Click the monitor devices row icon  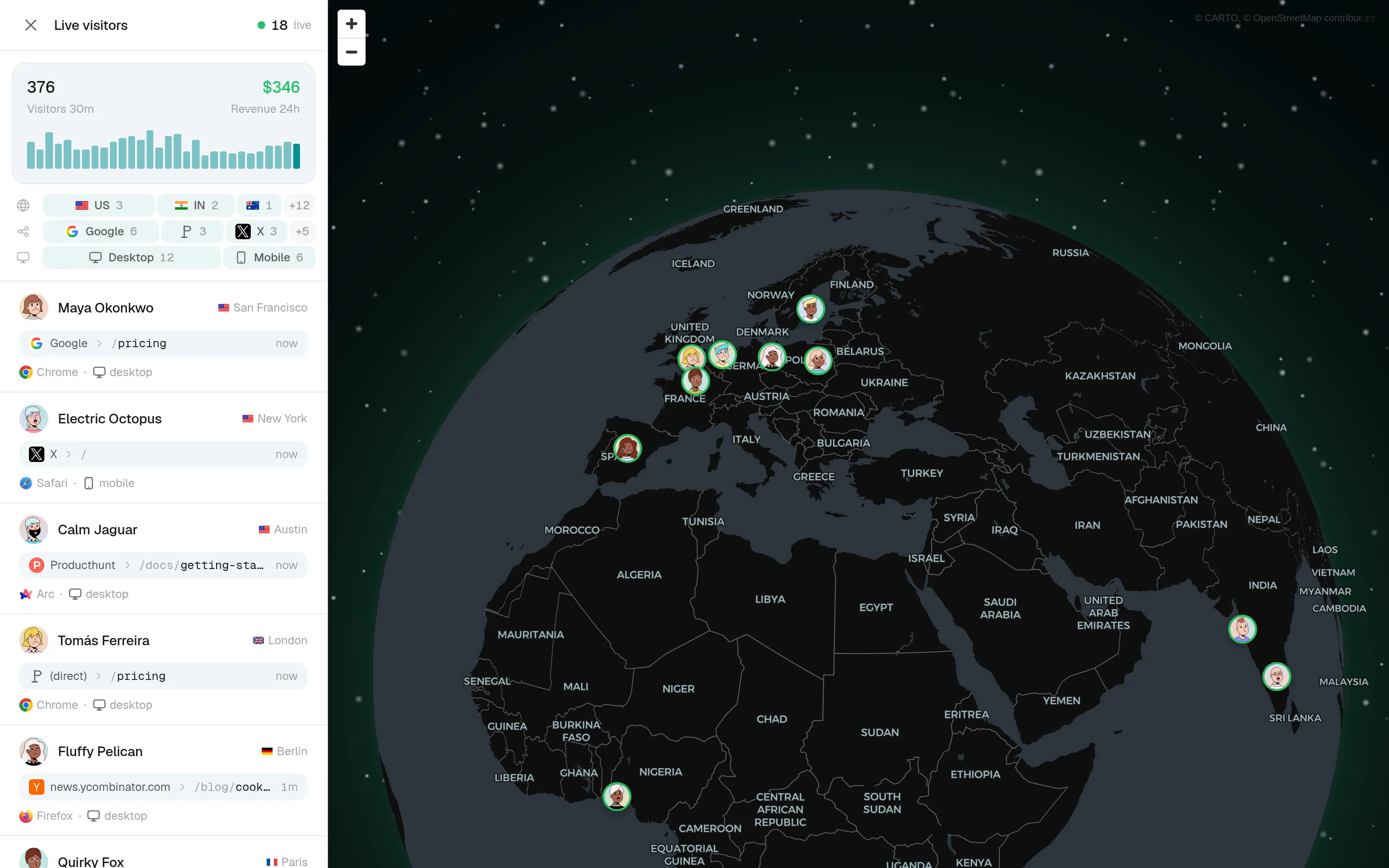[24, 258]
